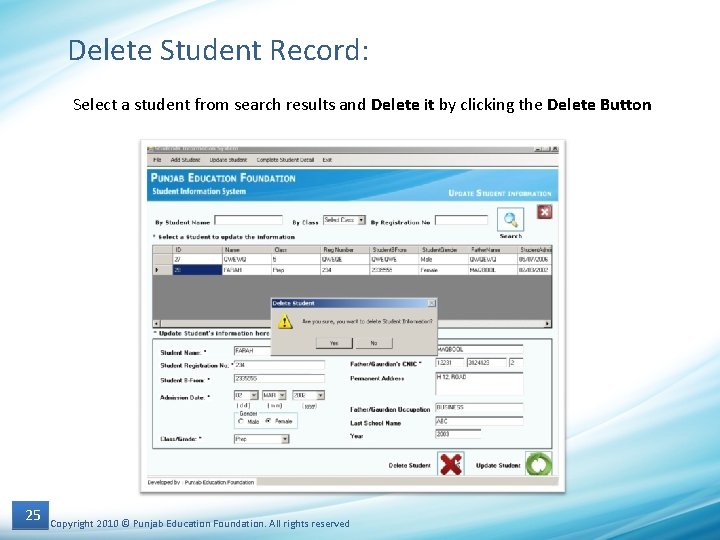720x540 pixels.
Task: Select the row with ID 27
Action: [x=352, y=259]
